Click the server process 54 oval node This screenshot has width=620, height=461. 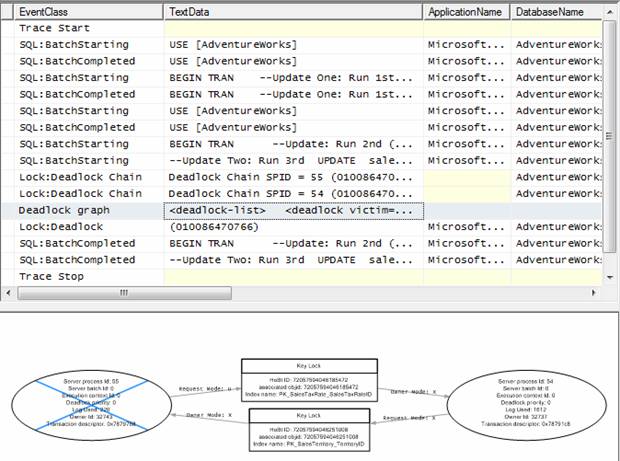(512, 402)
